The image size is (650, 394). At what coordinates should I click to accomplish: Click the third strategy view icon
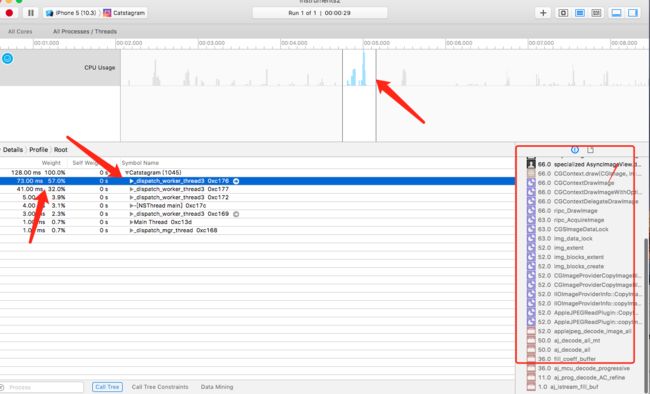[596, 13]
